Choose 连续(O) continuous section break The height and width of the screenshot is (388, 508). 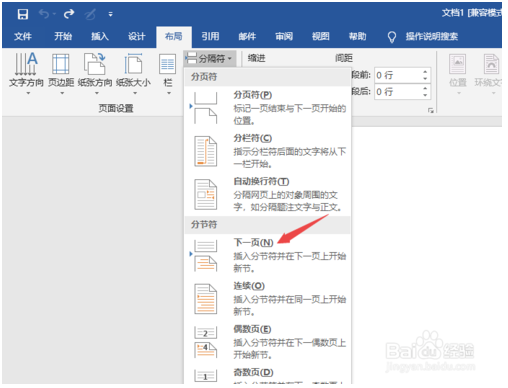267,299
